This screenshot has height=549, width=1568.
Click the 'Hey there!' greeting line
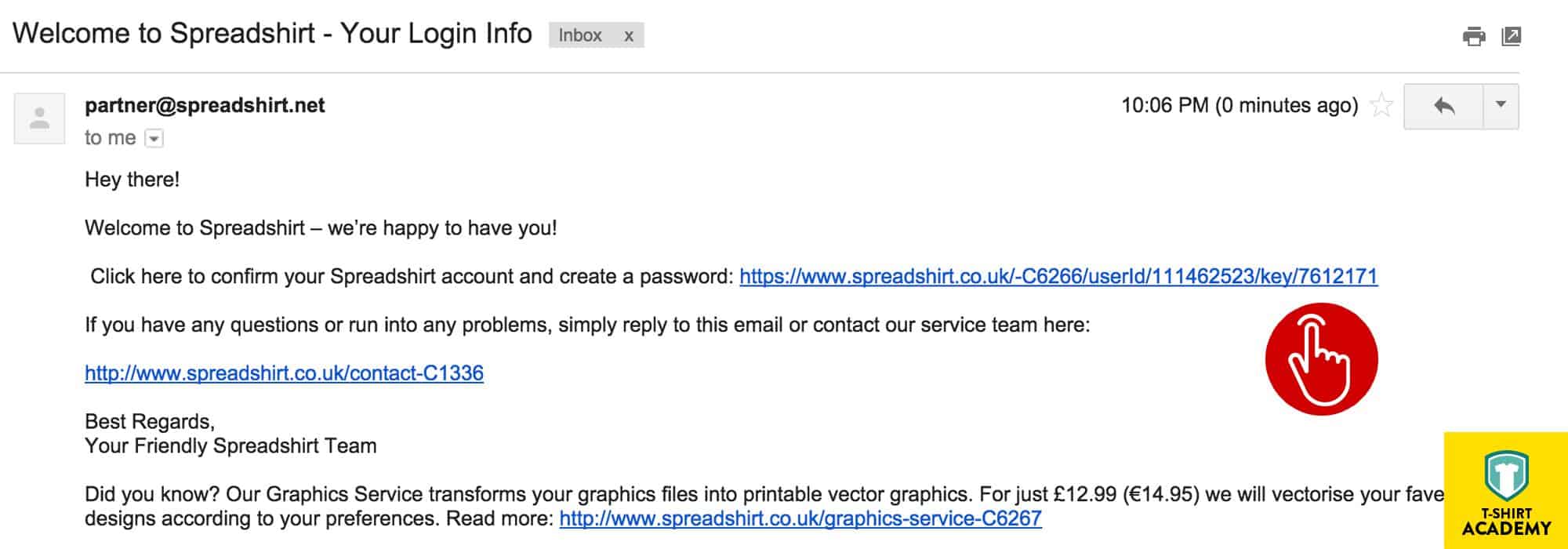pyautogui.click(x=132, y=180)
